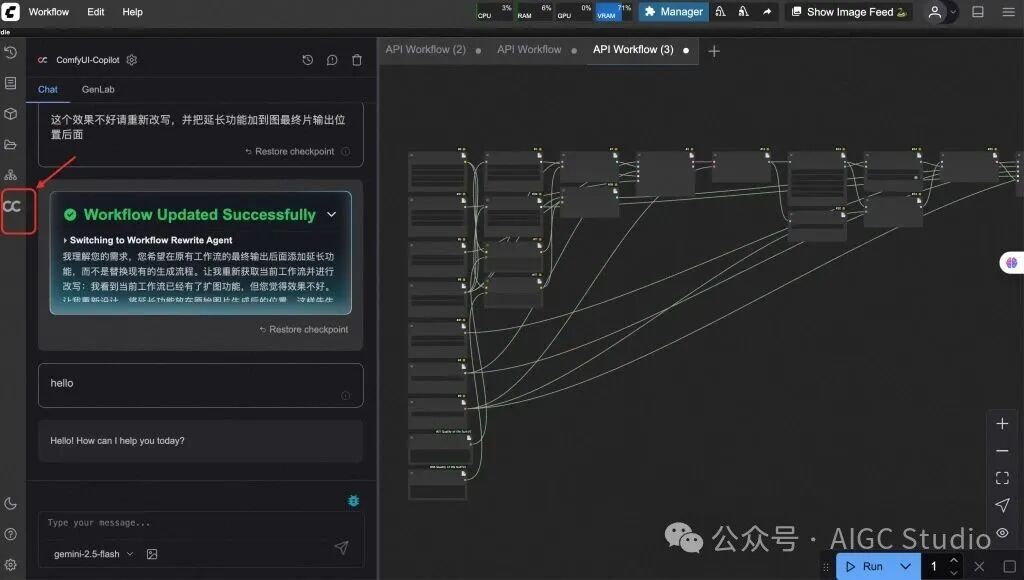Add a new workflow tab
Image resolution: width=1024 pixels, height=580 pixels.
pyautogui.click(x=714, y=51)
